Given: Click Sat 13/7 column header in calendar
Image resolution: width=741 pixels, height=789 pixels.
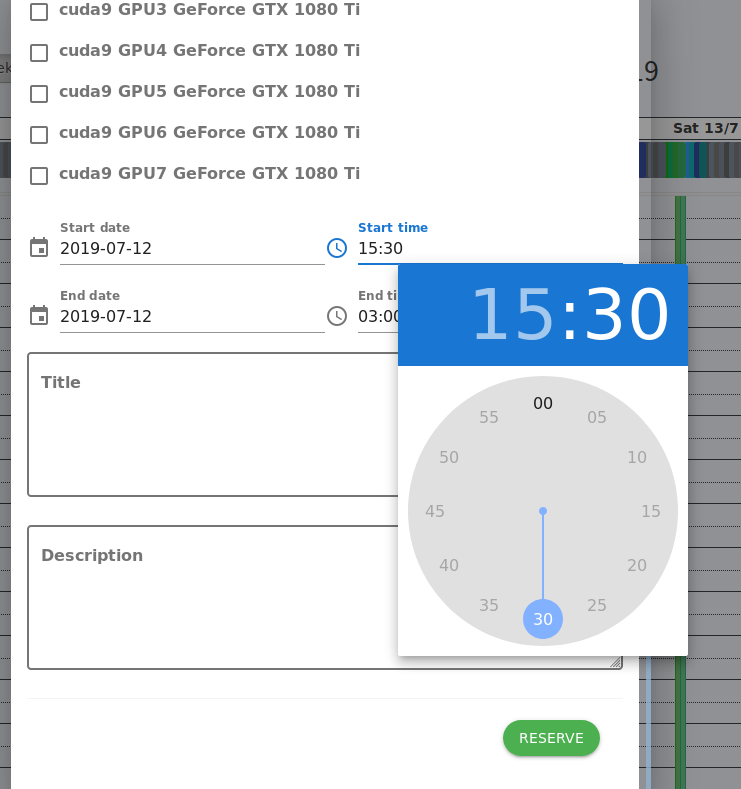Looking at the screenshot, I should pyautogui.click(x=705, y=128).
